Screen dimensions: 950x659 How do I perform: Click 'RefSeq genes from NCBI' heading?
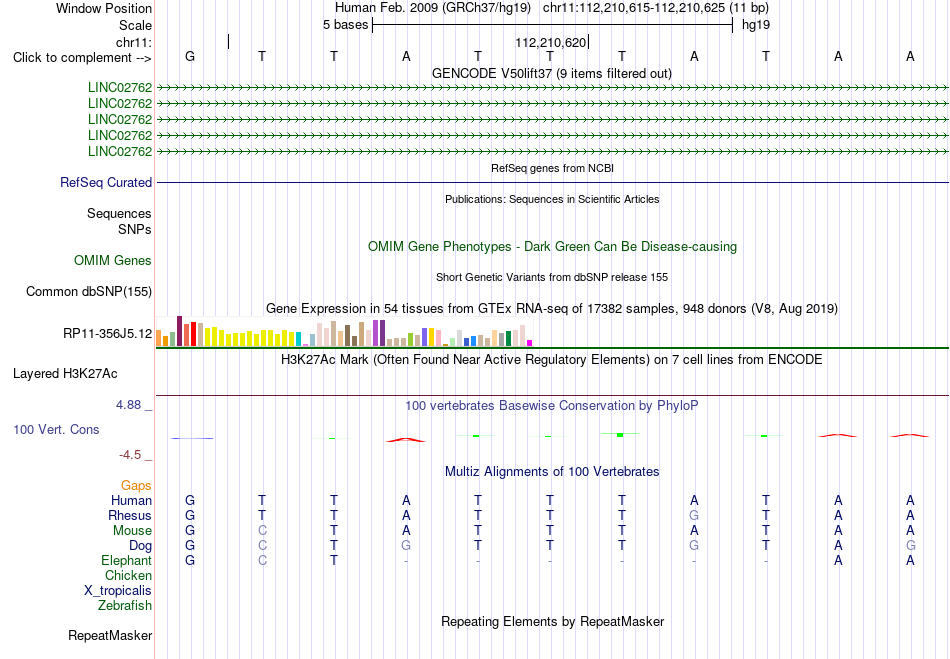pos(552,168)
